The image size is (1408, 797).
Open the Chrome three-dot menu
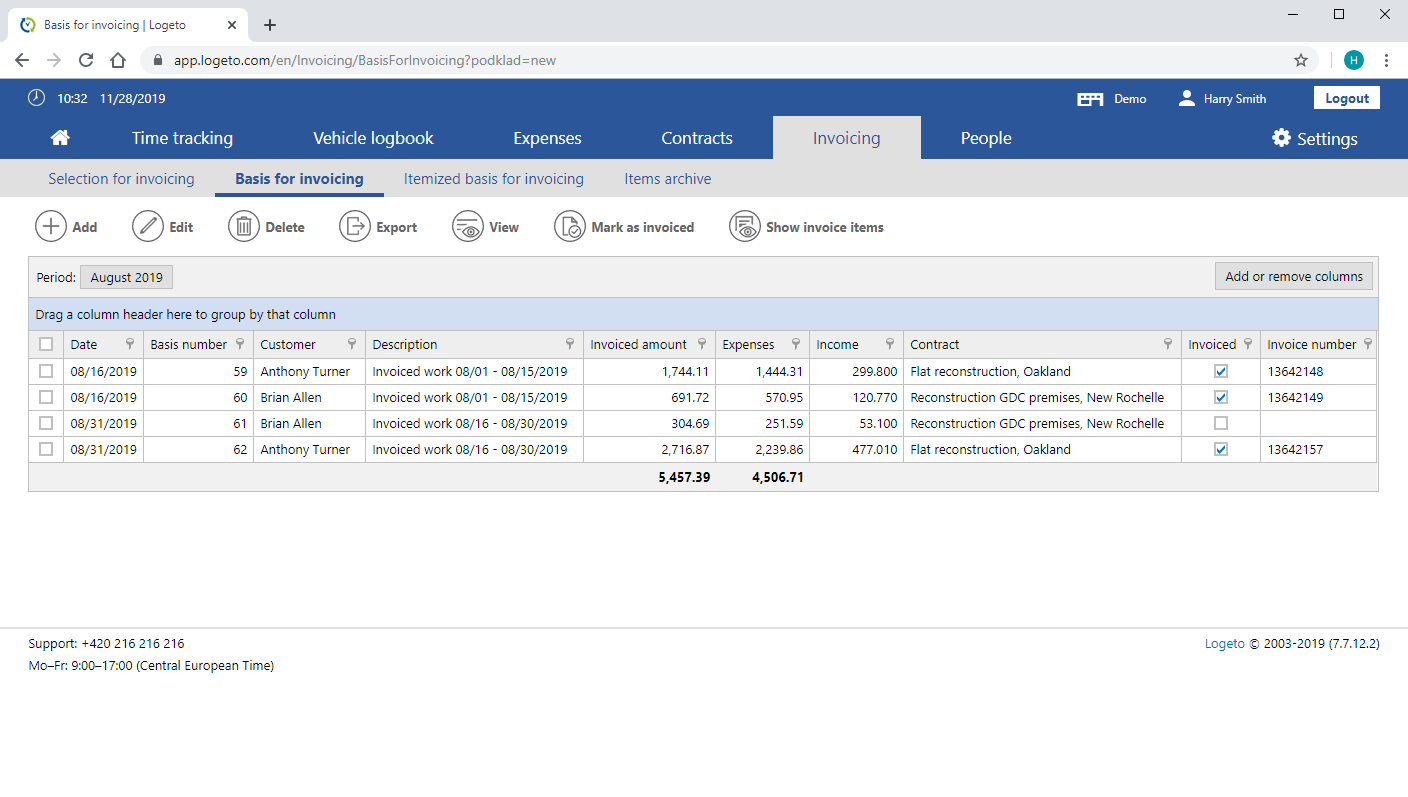click(1386, 60)
